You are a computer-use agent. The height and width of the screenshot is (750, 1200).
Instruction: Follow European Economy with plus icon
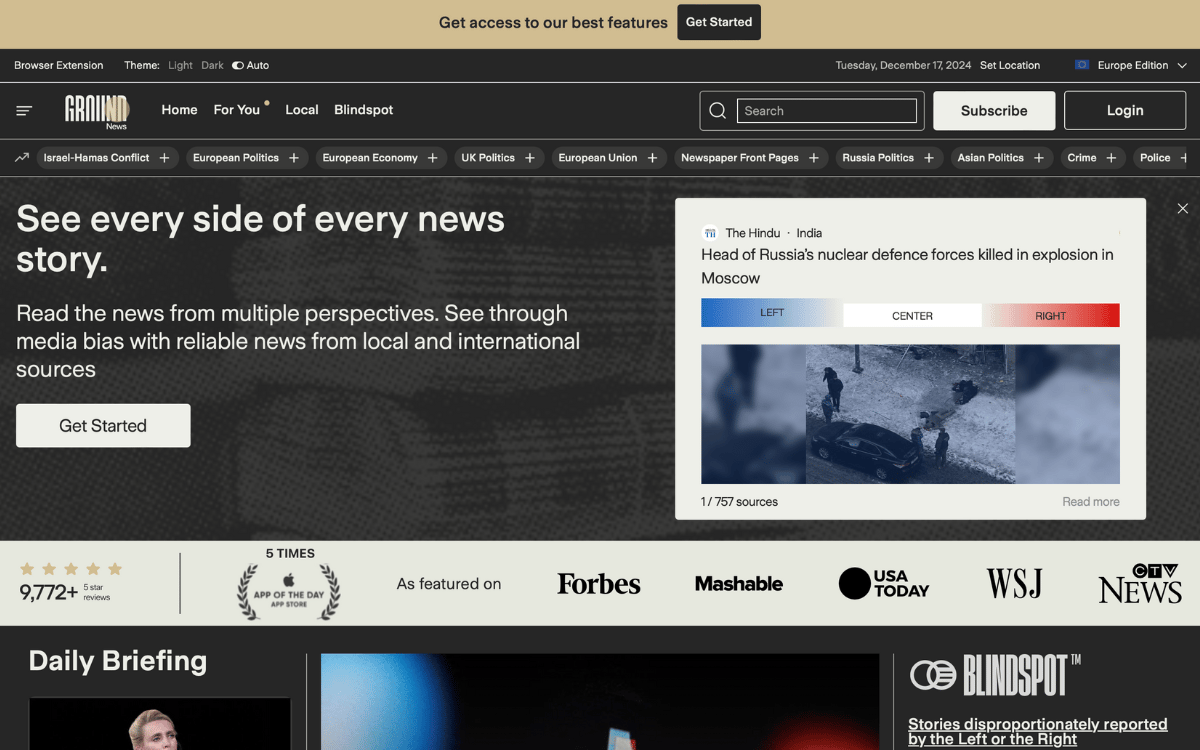pyautogui.click(x=433, y=158)
